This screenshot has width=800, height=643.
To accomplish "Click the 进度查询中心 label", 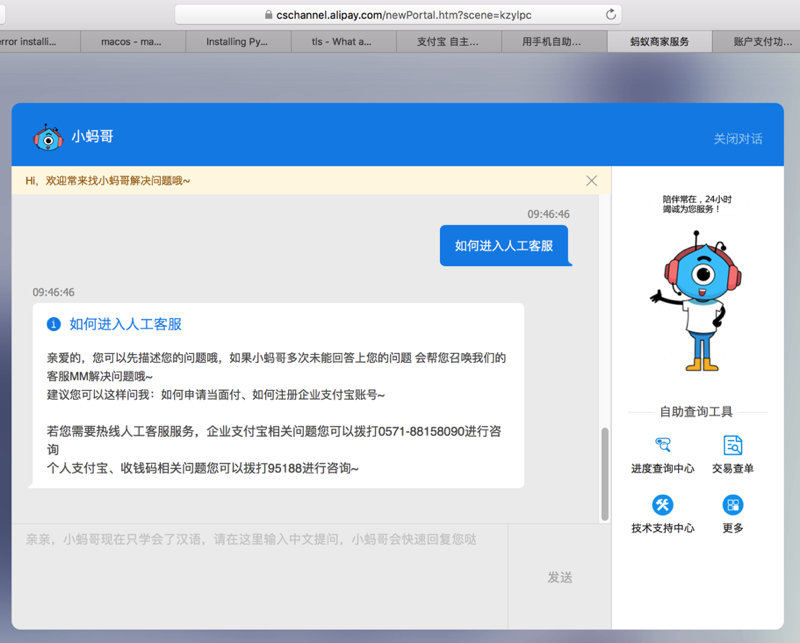I will tap(662, 468).
